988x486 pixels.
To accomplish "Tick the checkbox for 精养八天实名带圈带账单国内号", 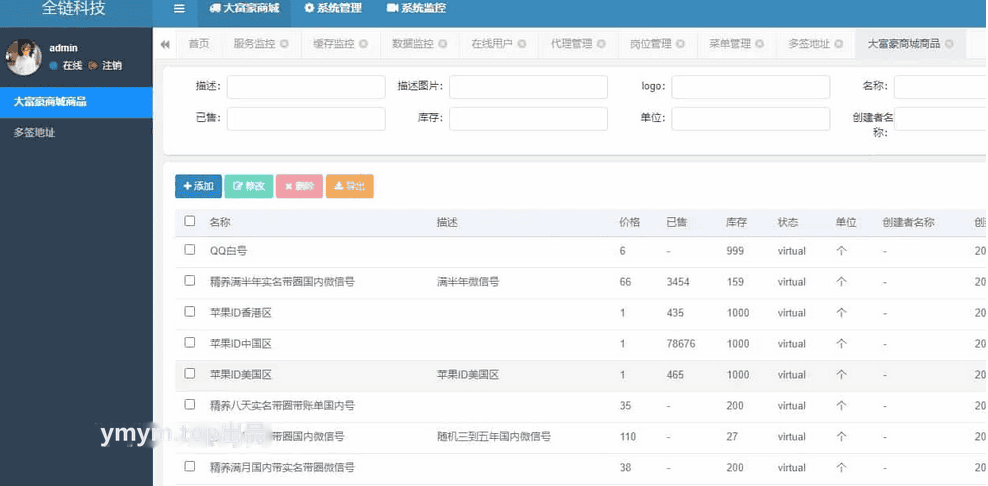I will (x=190, y=404).
